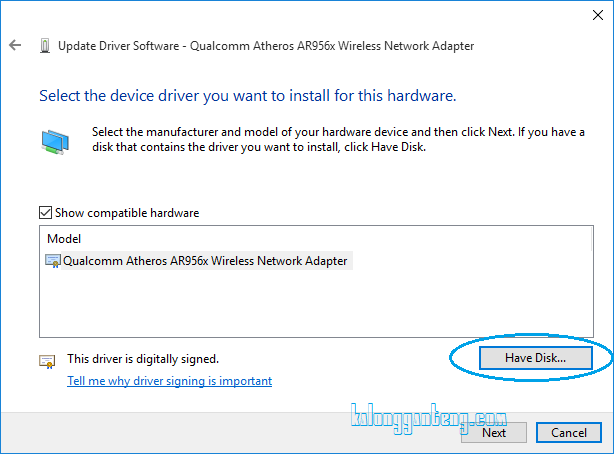Close the Update Driver Software window
Viewport: 614px width, 454px height.
click(x=598, y=15)
